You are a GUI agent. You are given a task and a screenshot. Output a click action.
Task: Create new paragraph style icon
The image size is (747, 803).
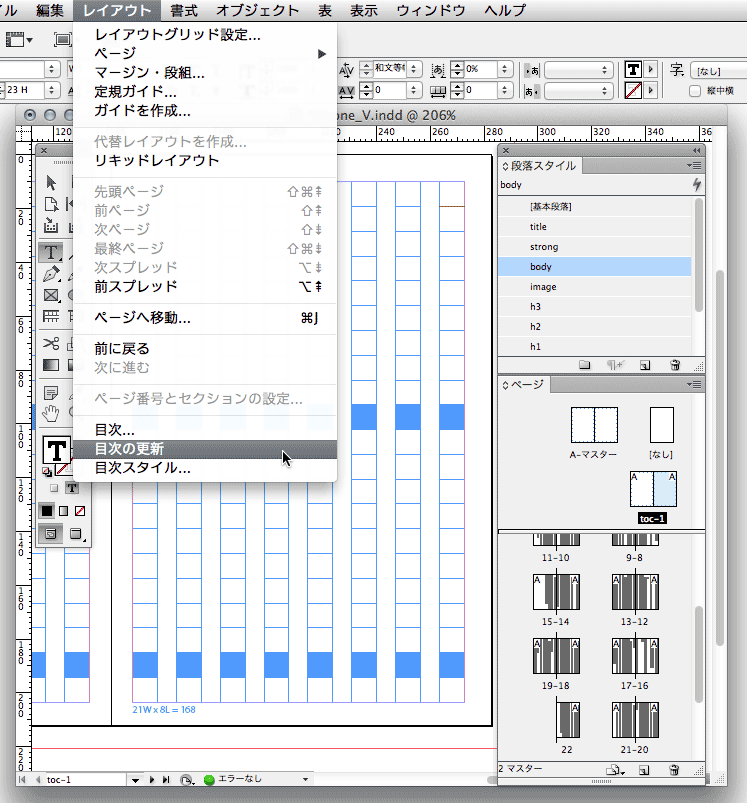tap(645, 365)
